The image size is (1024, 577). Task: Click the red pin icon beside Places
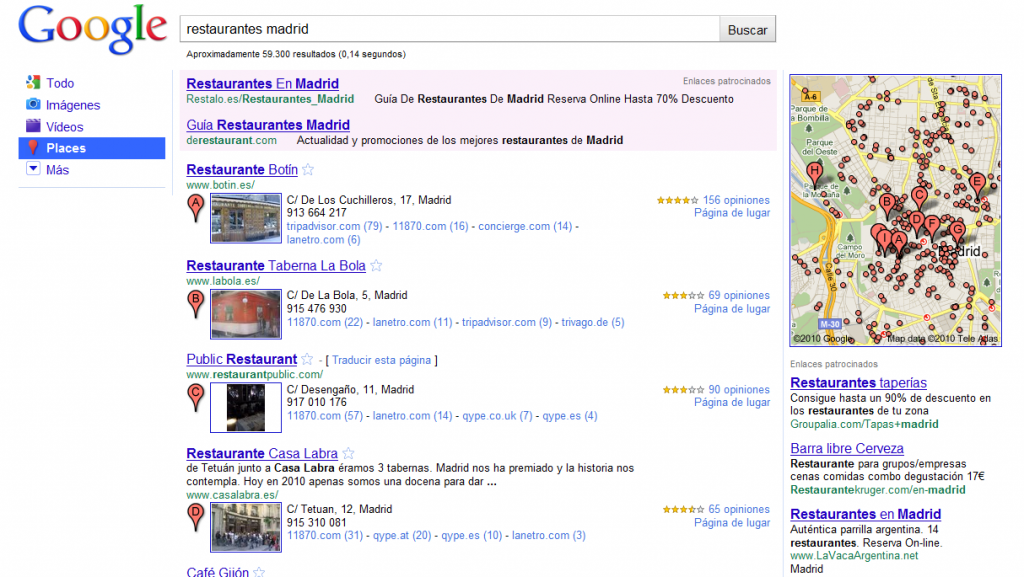tap(32, 148)
